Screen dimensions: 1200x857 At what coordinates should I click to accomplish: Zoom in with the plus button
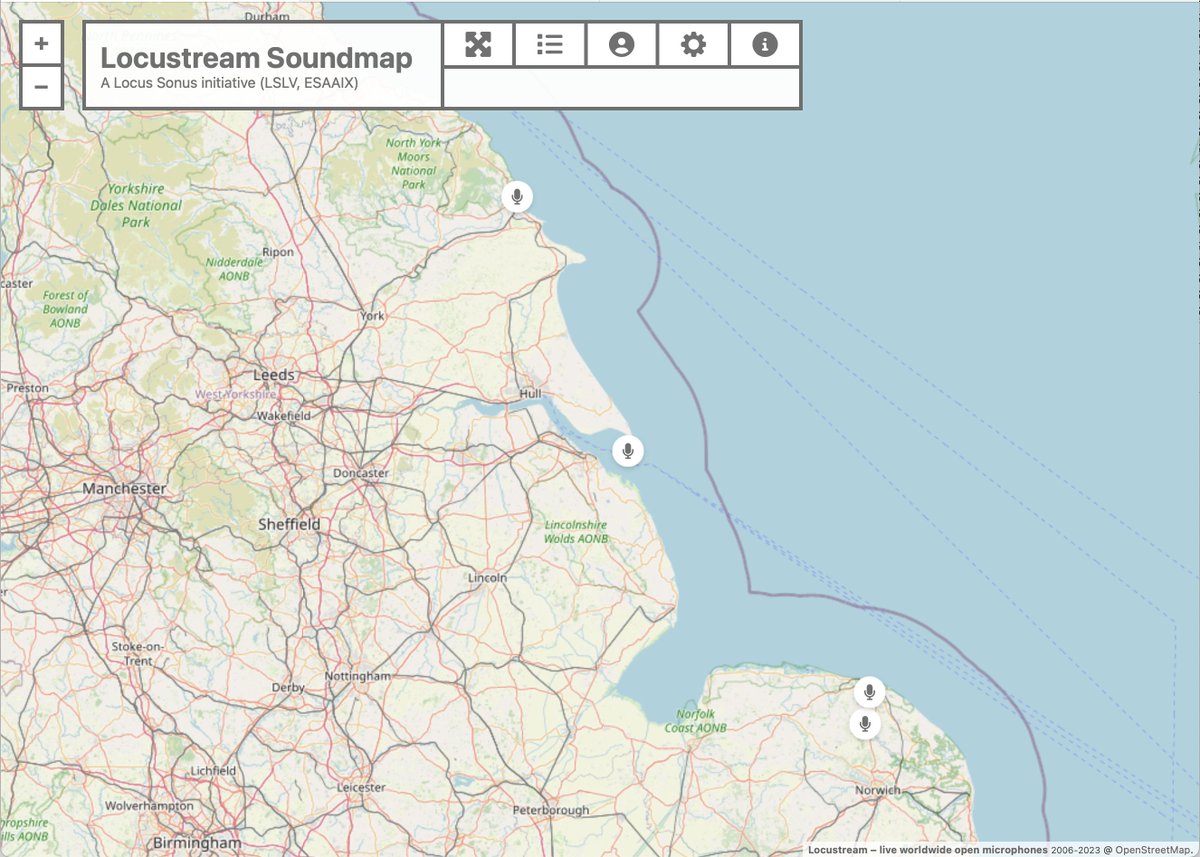[x=41, y=44]
